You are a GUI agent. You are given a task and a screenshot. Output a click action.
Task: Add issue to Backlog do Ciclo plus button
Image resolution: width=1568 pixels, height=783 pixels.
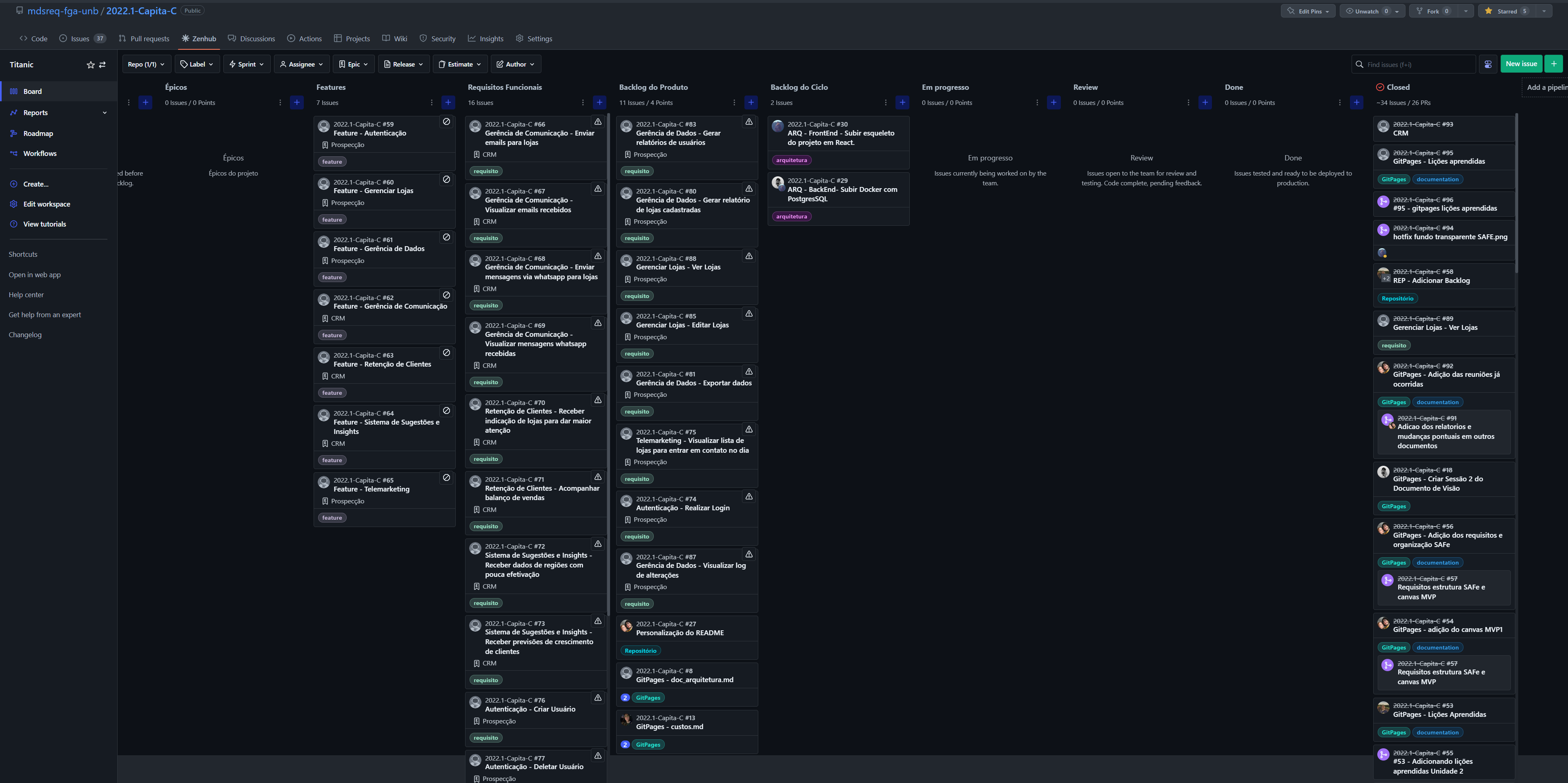coord(902,102)
